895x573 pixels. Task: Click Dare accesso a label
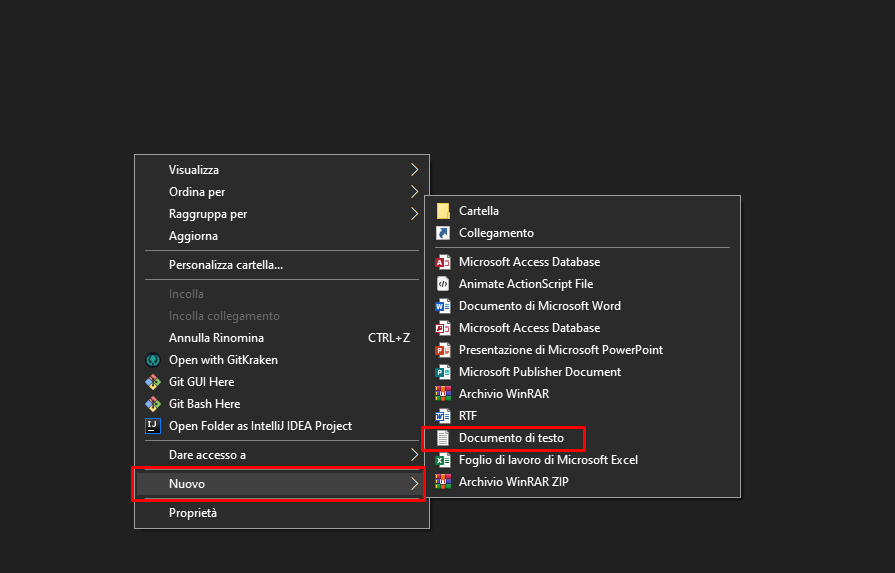point(207,455)
